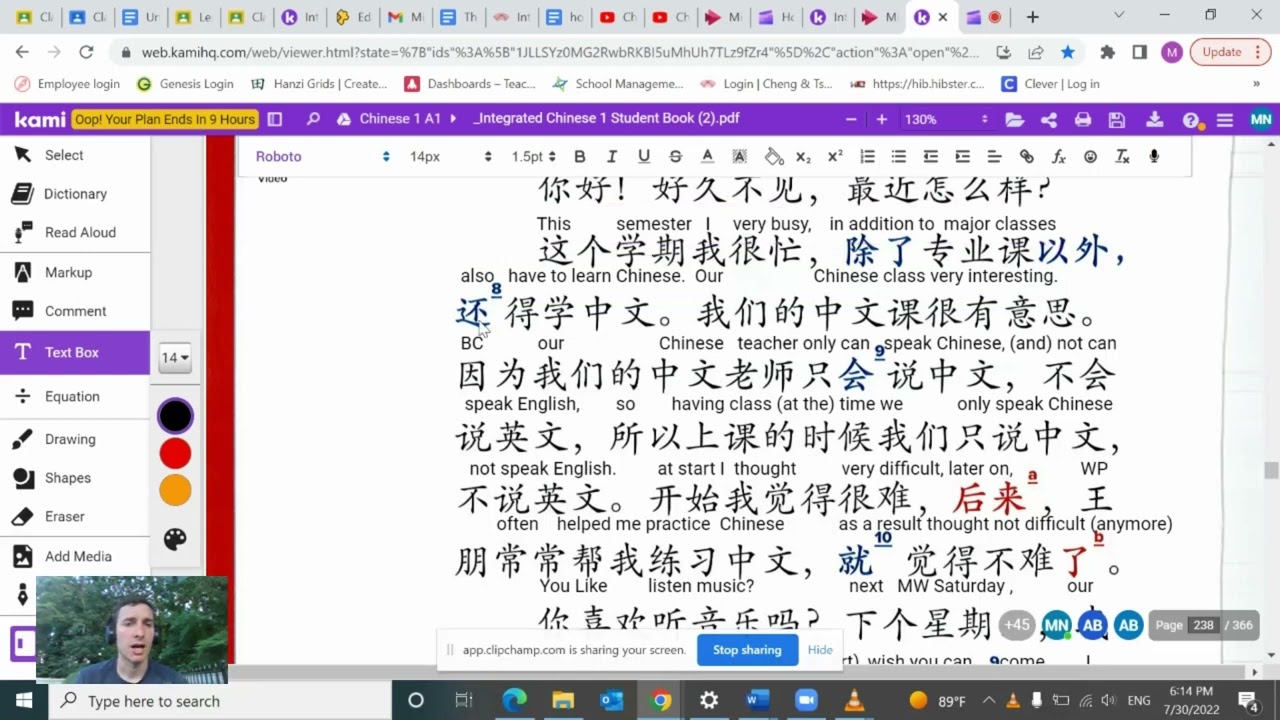
Task: Apply paint bucket fill color
Action: coord(773,157)
